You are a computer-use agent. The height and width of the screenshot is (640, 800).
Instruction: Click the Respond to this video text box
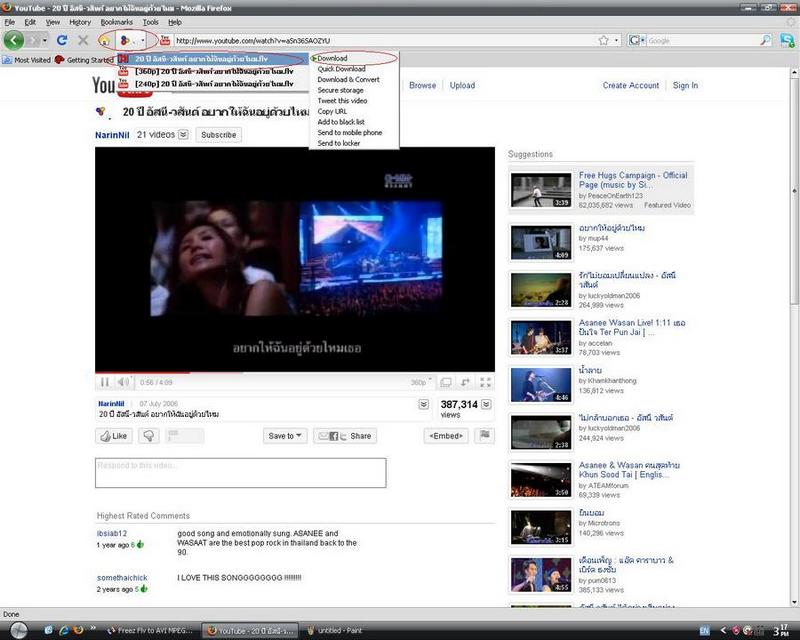coord(240,473)
